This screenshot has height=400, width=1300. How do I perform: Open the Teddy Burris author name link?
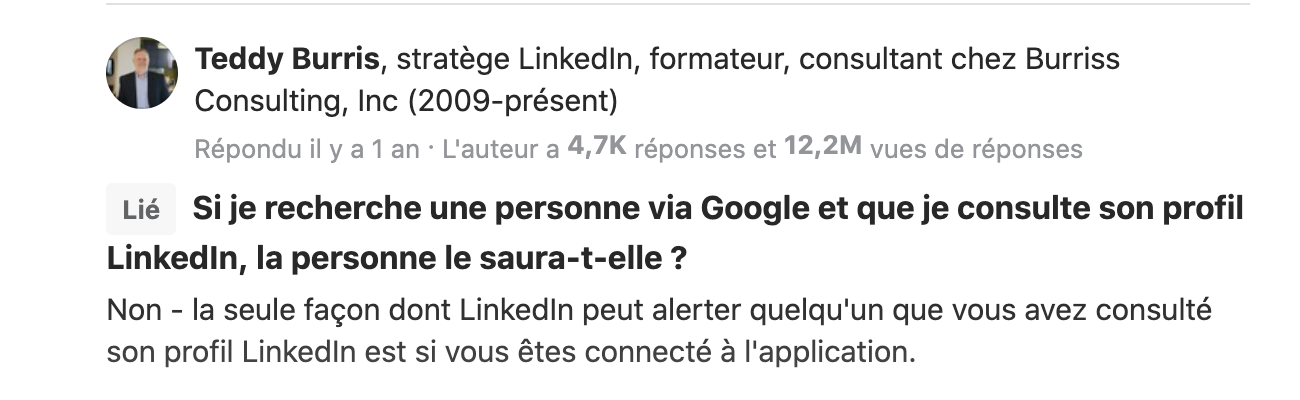click(x=287, y=60)
